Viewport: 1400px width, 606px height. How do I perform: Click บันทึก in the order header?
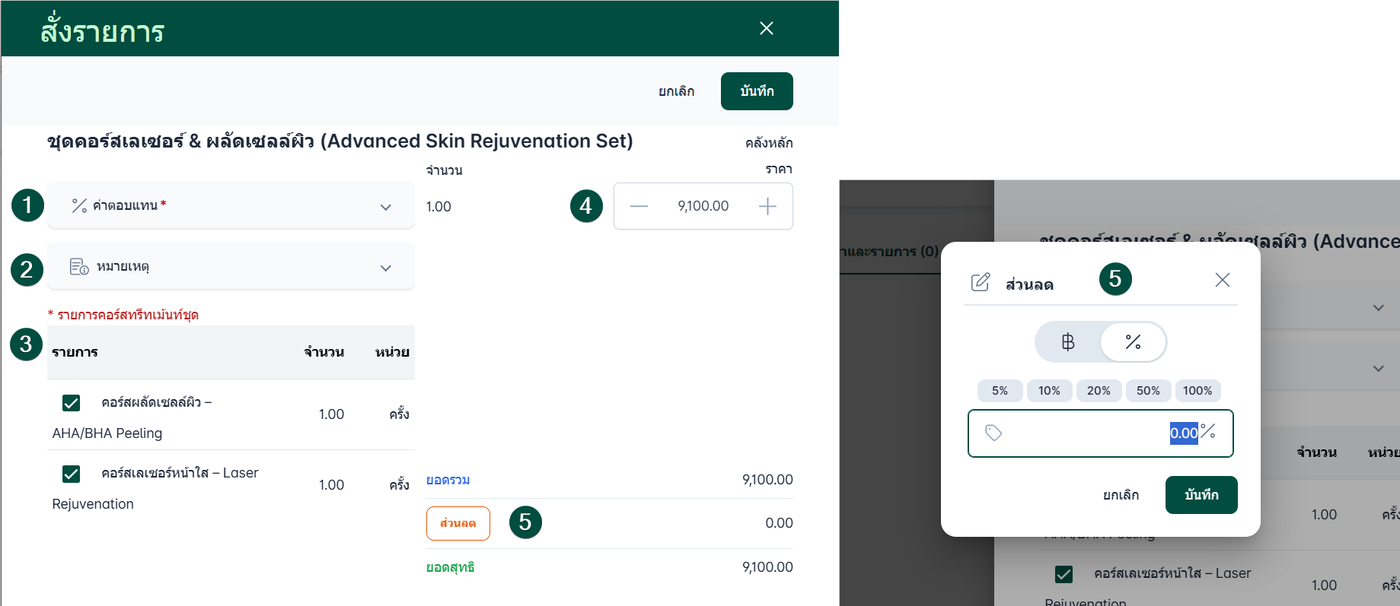pos(756,91)
